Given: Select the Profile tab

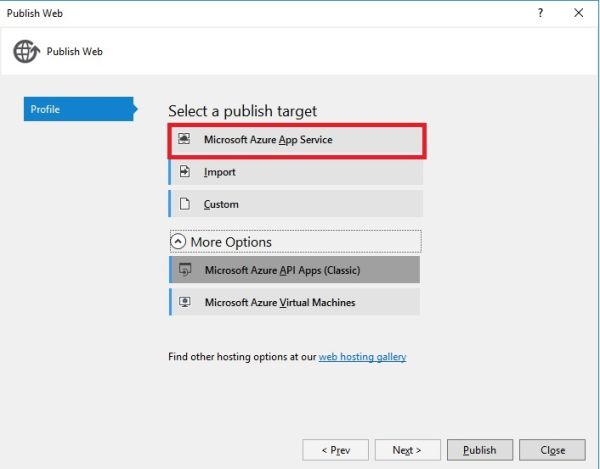Looking at the screenshot, I should [78, 109].
